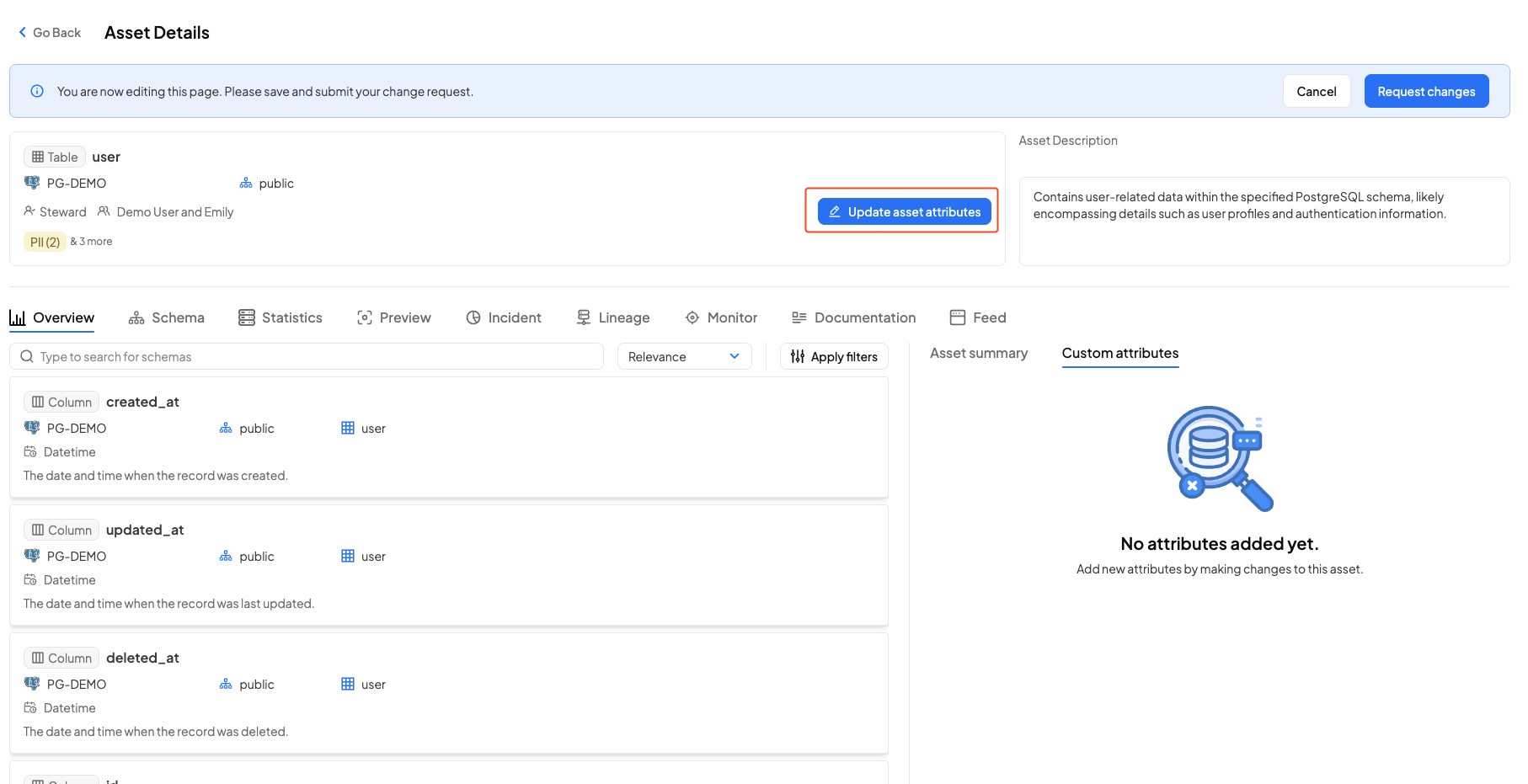
Task: Click the Steward person icon
Action: [x=29, y=211]
